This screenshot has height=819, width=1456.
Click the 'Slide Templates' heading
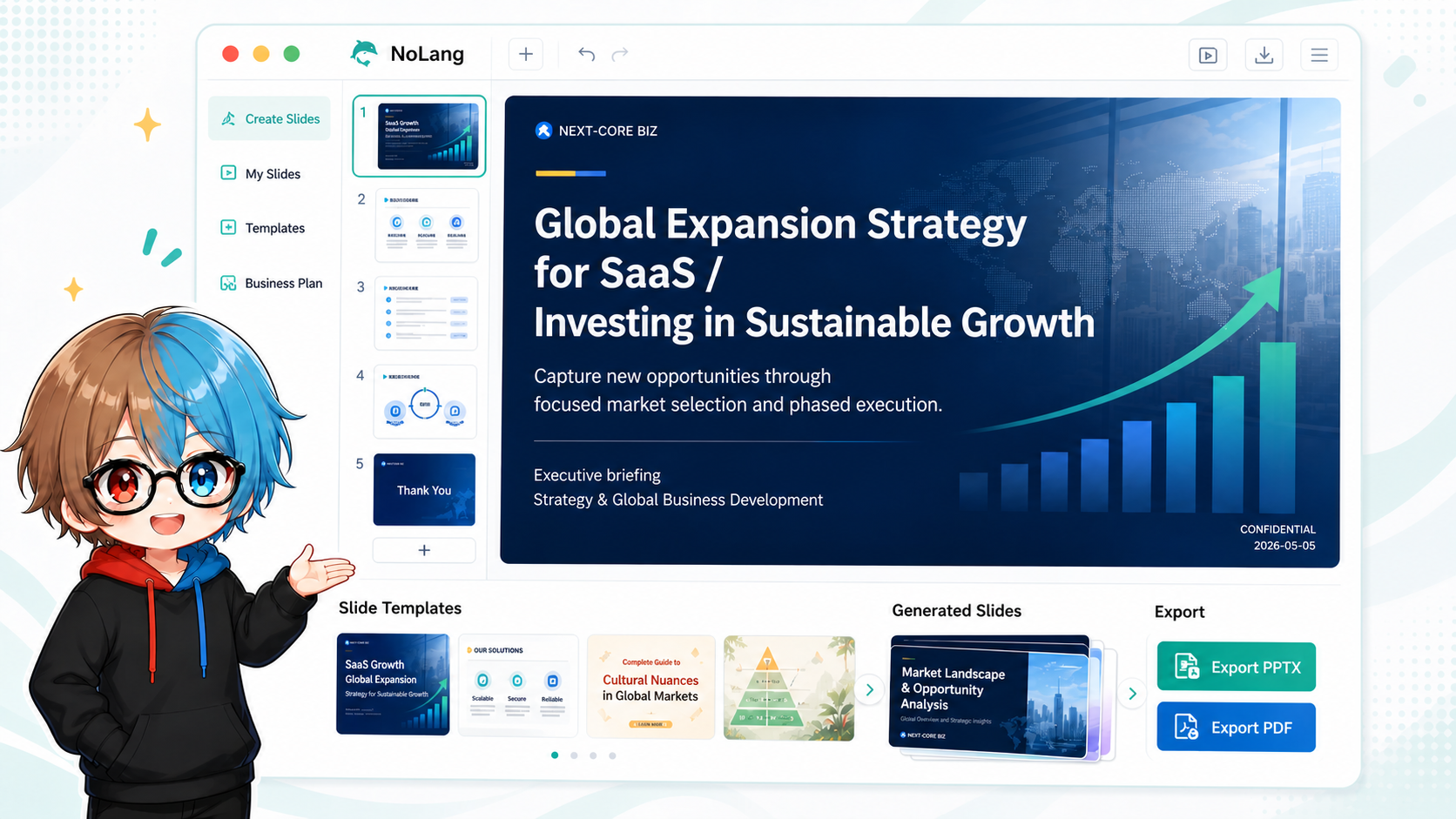click(400, 608)
